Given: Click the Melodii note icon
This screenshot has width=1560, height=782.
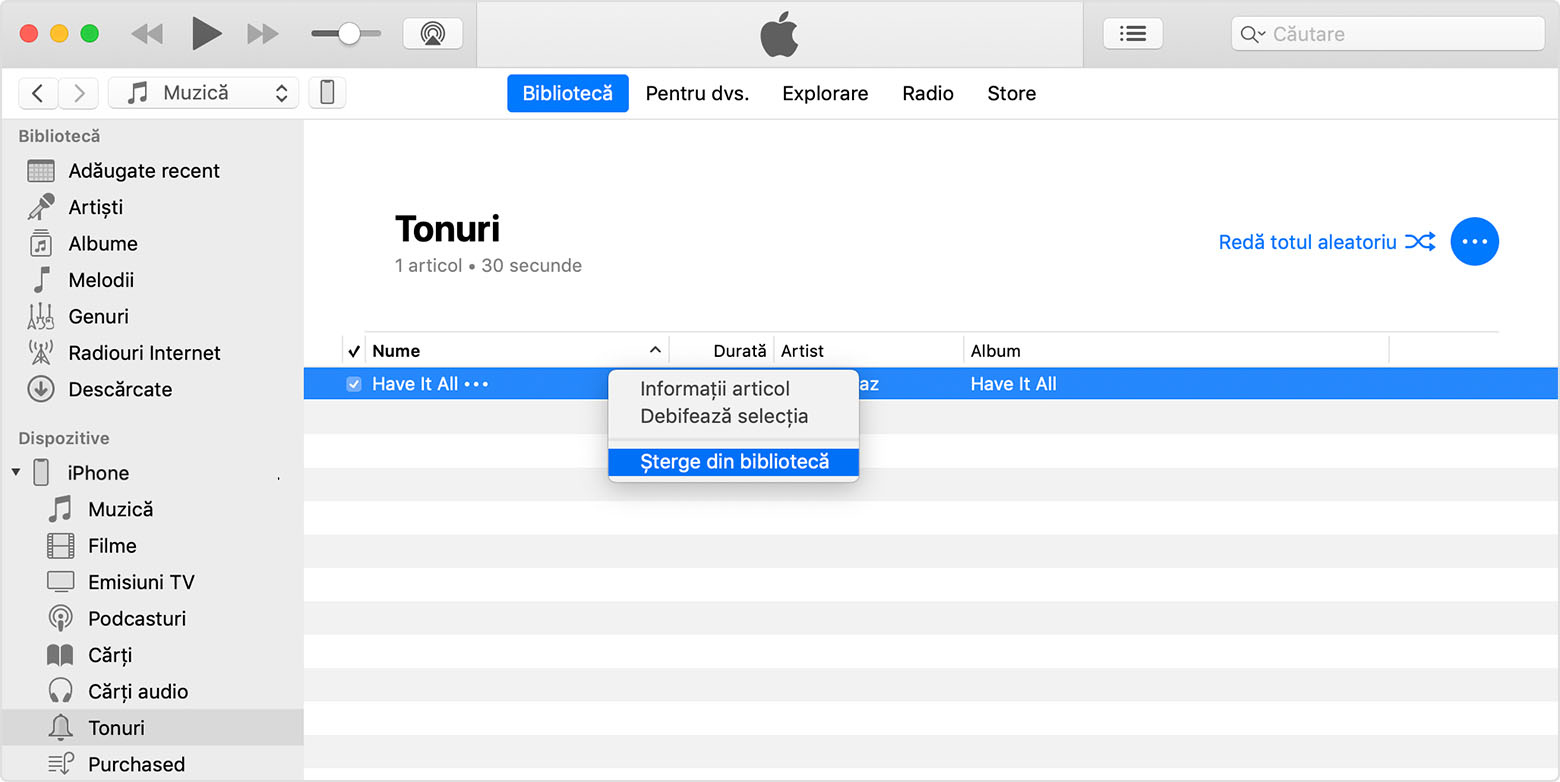Looking at the screenshot, I should pyautogui.click(x=41, y=280).
